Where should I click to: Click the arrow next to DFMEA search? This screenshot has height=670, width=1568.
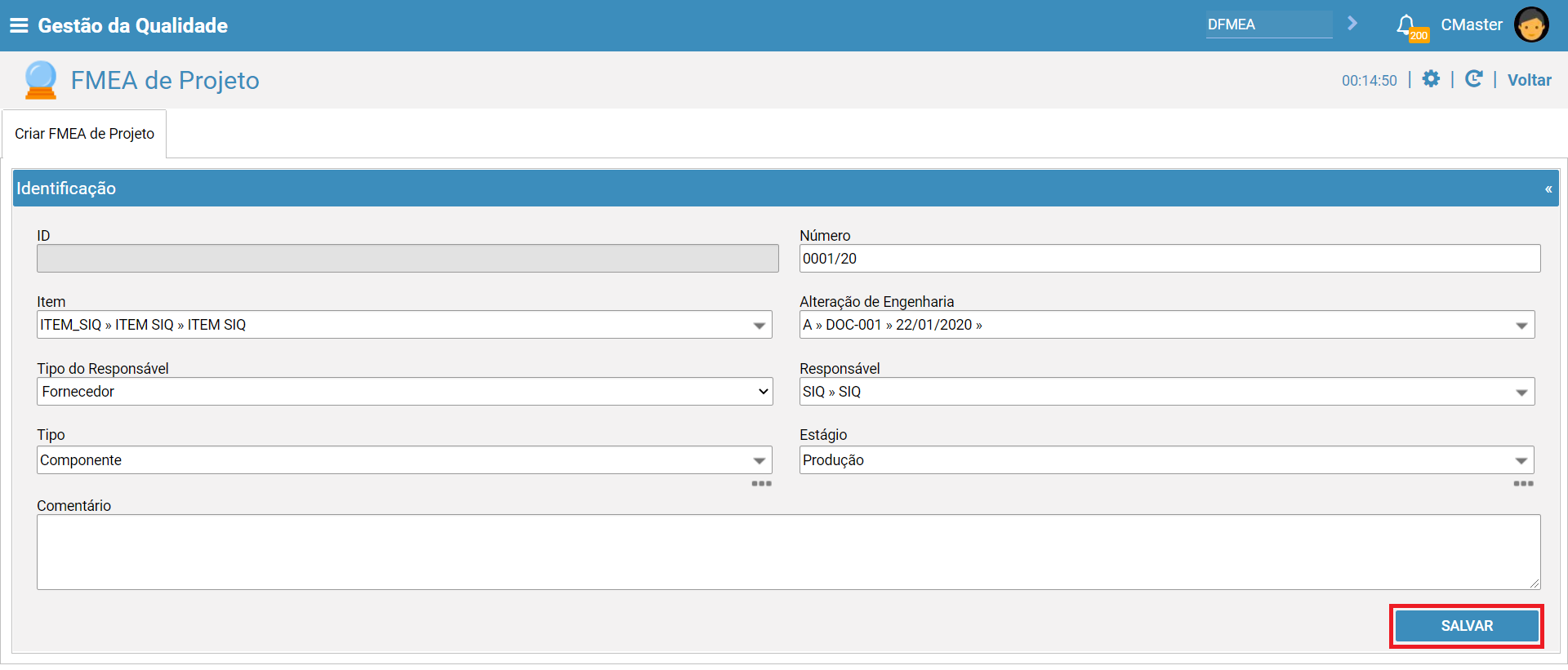coord(1352,24)
